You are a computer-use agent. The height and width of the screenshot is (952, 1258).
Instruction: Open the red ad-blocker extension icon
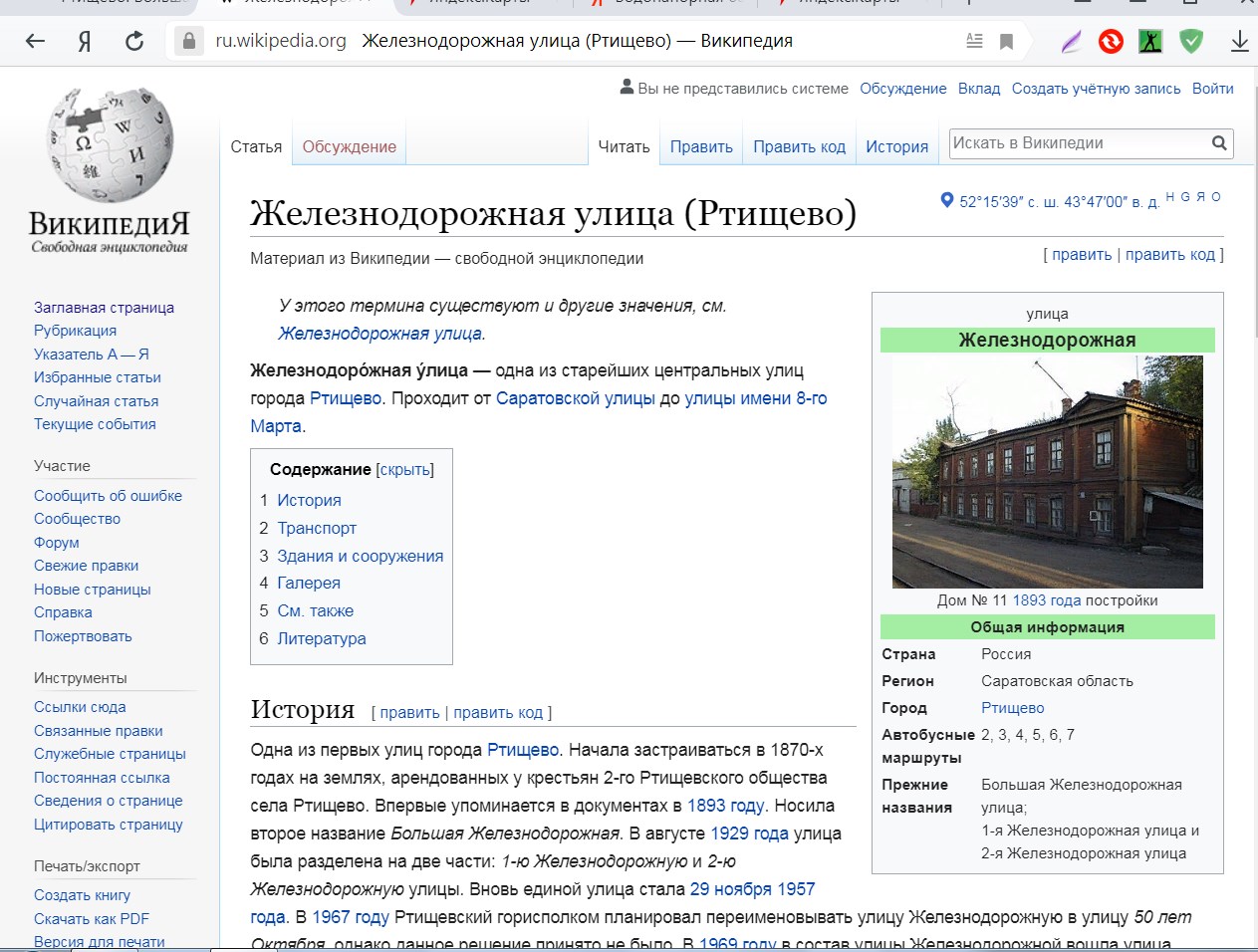click(x=1111, y=41)
